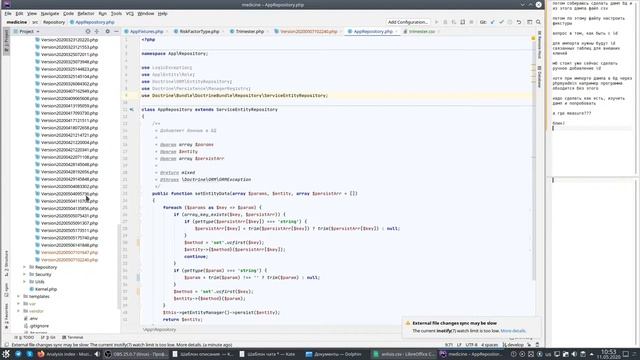Select .gitignore file in project tree
The height and width of the screenshot is (360, 640).
coord(39,326)
